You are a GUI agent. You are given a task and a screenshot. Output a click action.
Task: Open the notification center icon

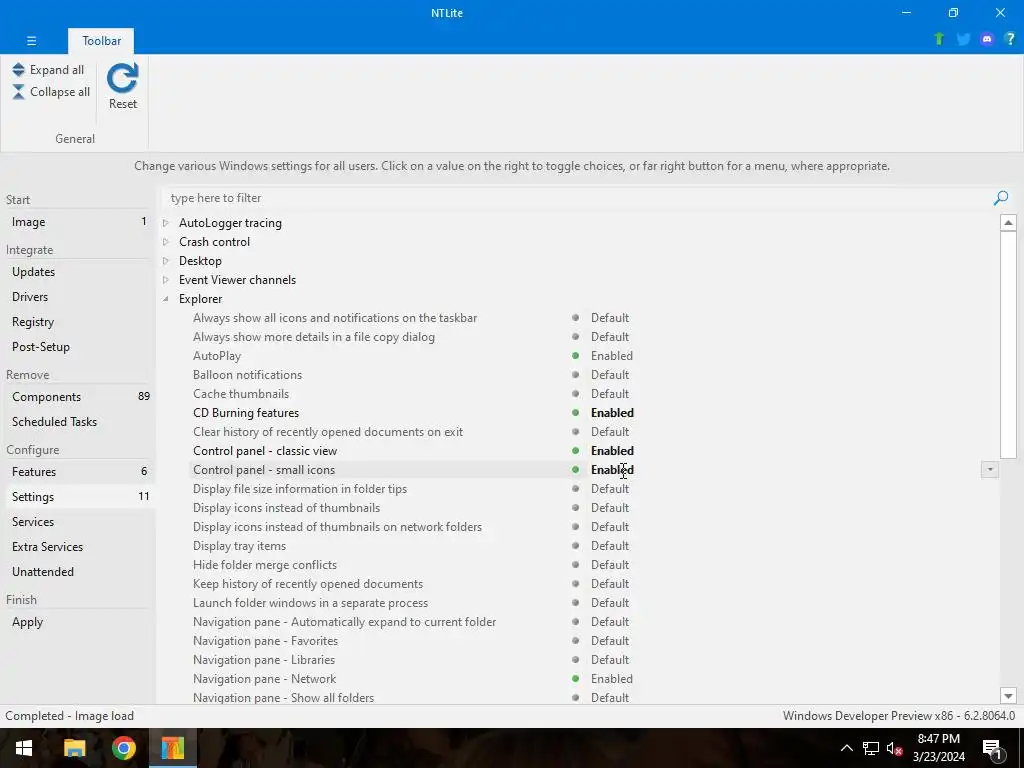[993, 750]
